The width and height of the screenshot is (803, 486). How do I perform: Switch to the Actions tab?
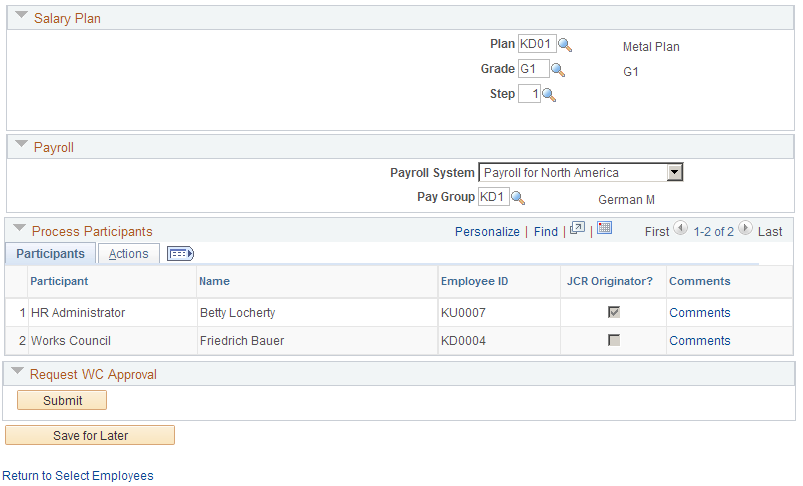tap(129, 253)
